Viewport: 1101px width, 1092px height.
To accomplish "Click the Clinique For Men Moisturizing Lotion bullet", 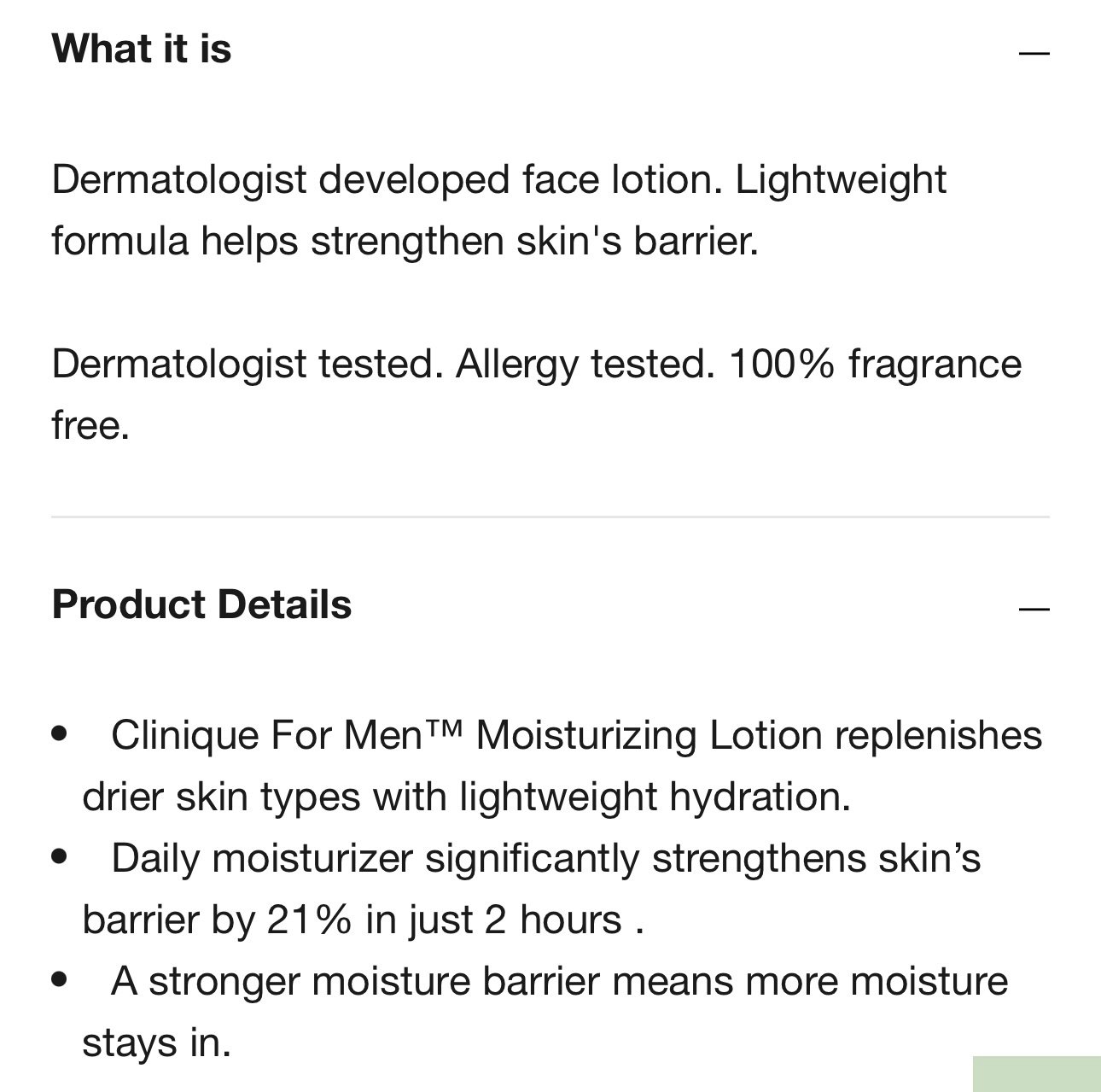I will [562, 766].
